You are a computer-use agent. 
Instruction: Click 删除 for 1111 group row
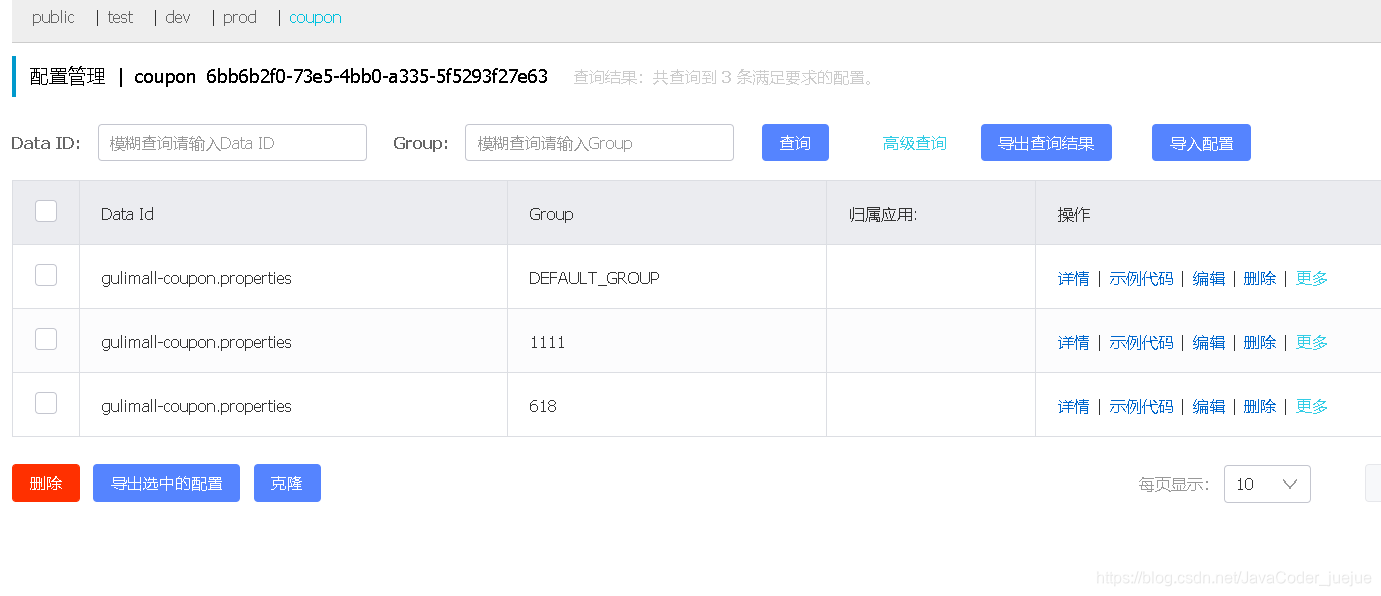pyautogui.click(x=1260, y=342)
